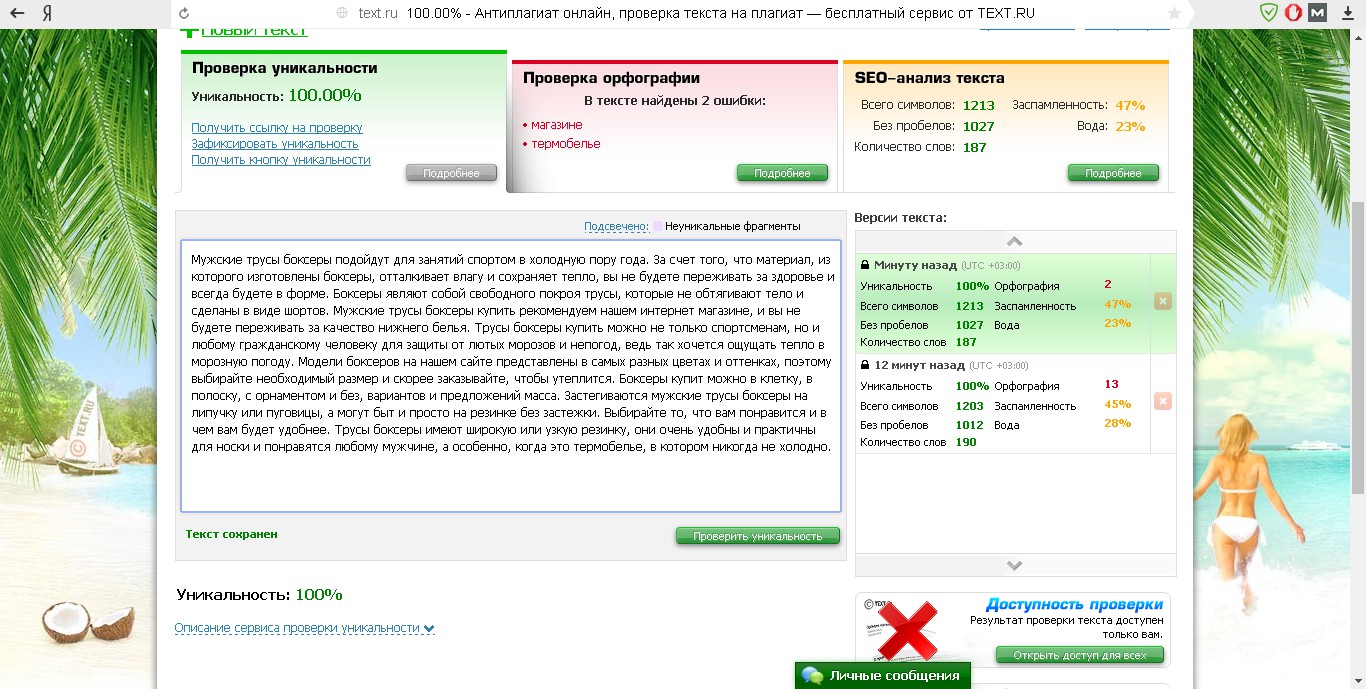Open Получить ссылку на проверку link
Viewport: 1366px width, 689px height.
click(x=277, y=128)
